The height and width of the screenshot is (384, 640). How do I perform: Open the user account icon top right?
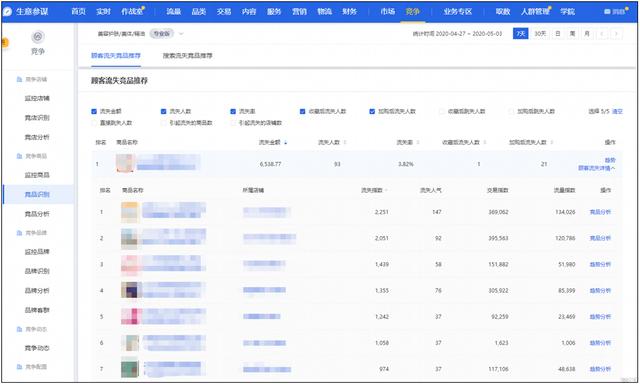click(607, 11)
